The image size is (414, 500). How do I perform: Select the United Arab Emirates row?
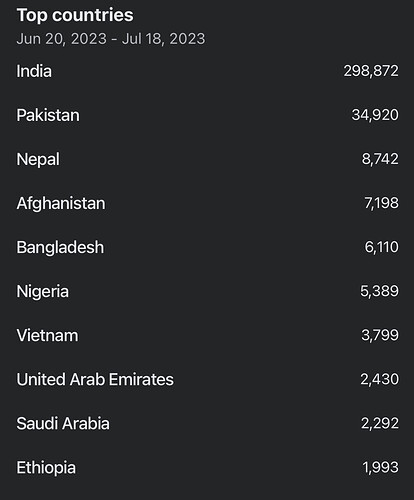(207, 379)
